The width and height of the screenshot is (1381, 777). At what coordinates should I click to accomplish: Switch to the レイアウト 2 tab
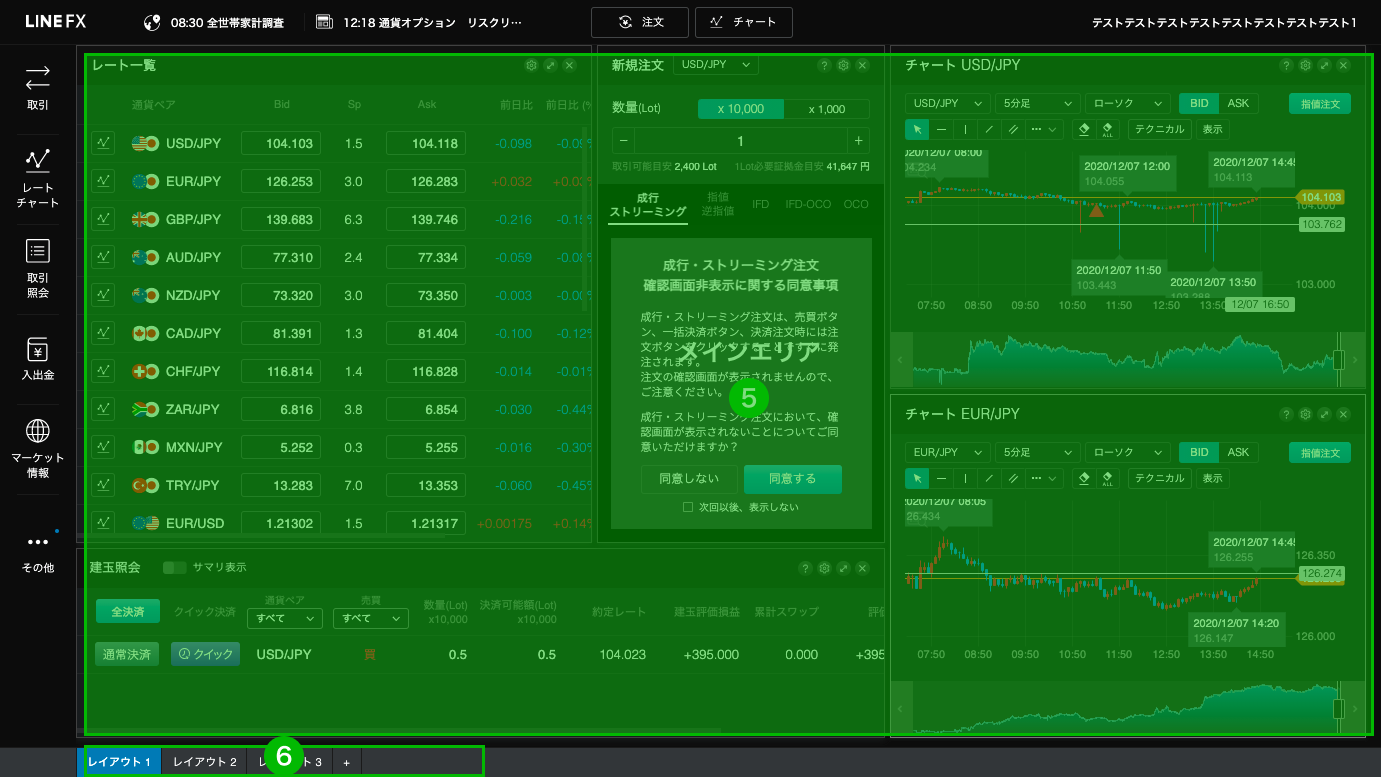[x=204, y=762]
